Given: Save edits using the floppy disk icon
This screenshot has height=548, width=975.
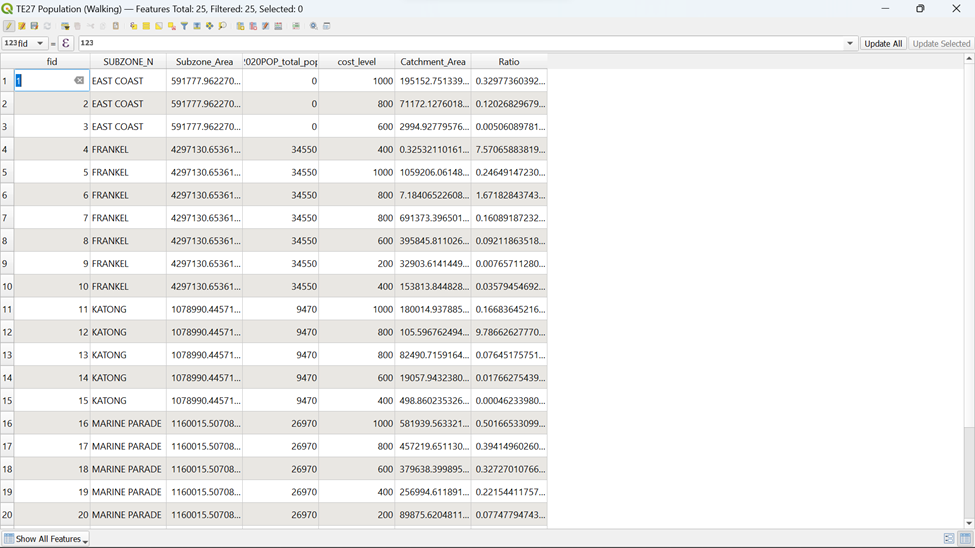Looking at the screenshot, I should (34, 26).
